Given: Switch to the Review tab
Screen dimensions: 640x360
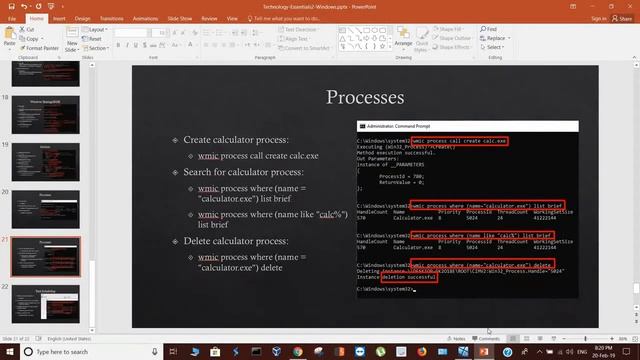Looking at the screenshot, I should click(209, 19).
